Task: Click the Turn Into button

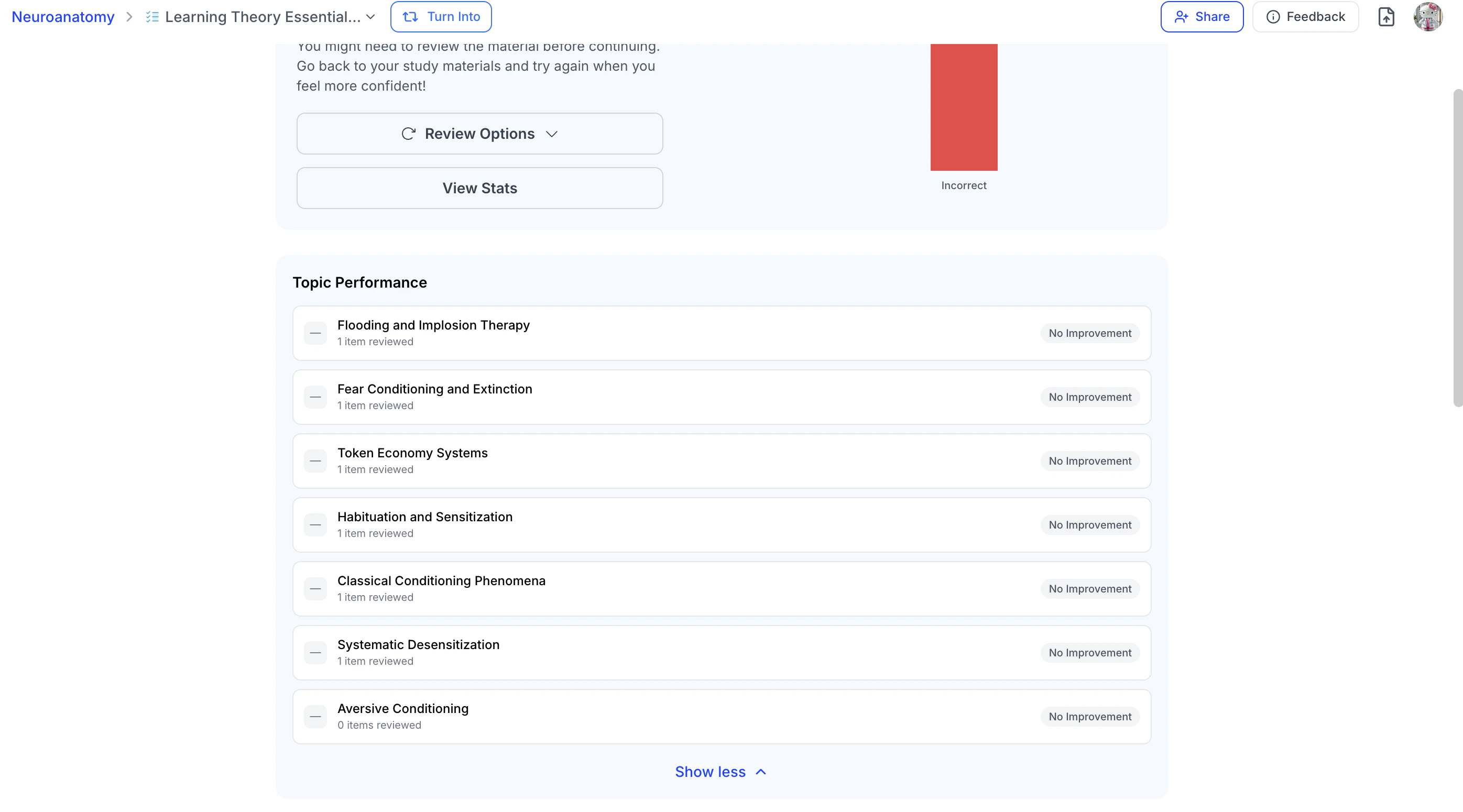Action: click(441, 17)
